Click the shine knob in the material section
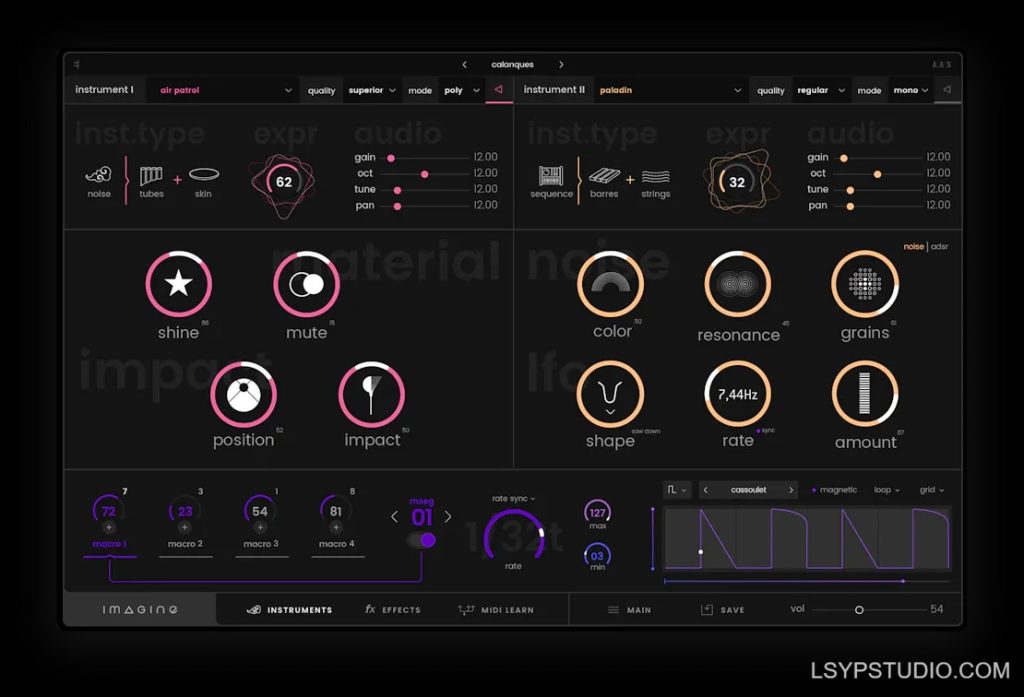The height and width of the screenshot is (697, 1024). pos(178,284)
